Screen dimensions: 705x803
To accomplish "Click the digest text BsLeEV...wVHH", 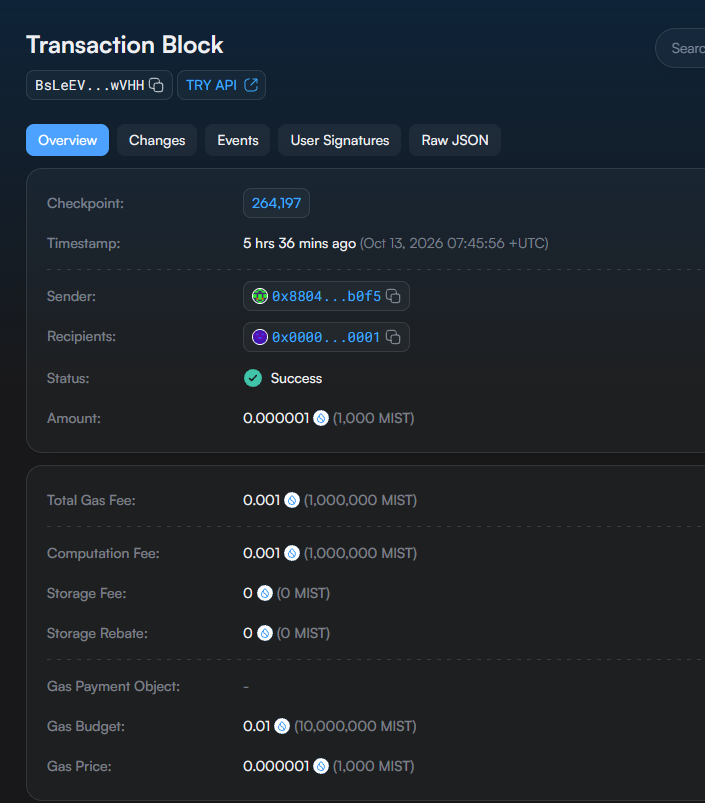I will point(90,85).
